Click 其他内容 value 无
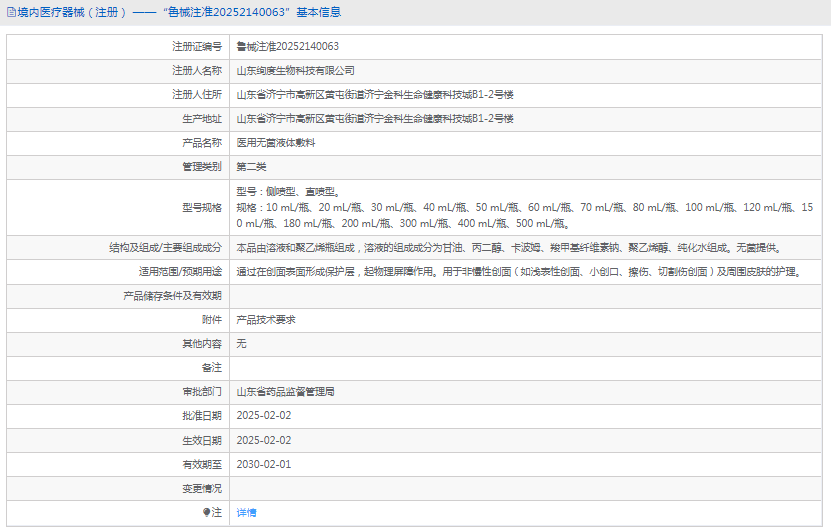 point(241,344)
